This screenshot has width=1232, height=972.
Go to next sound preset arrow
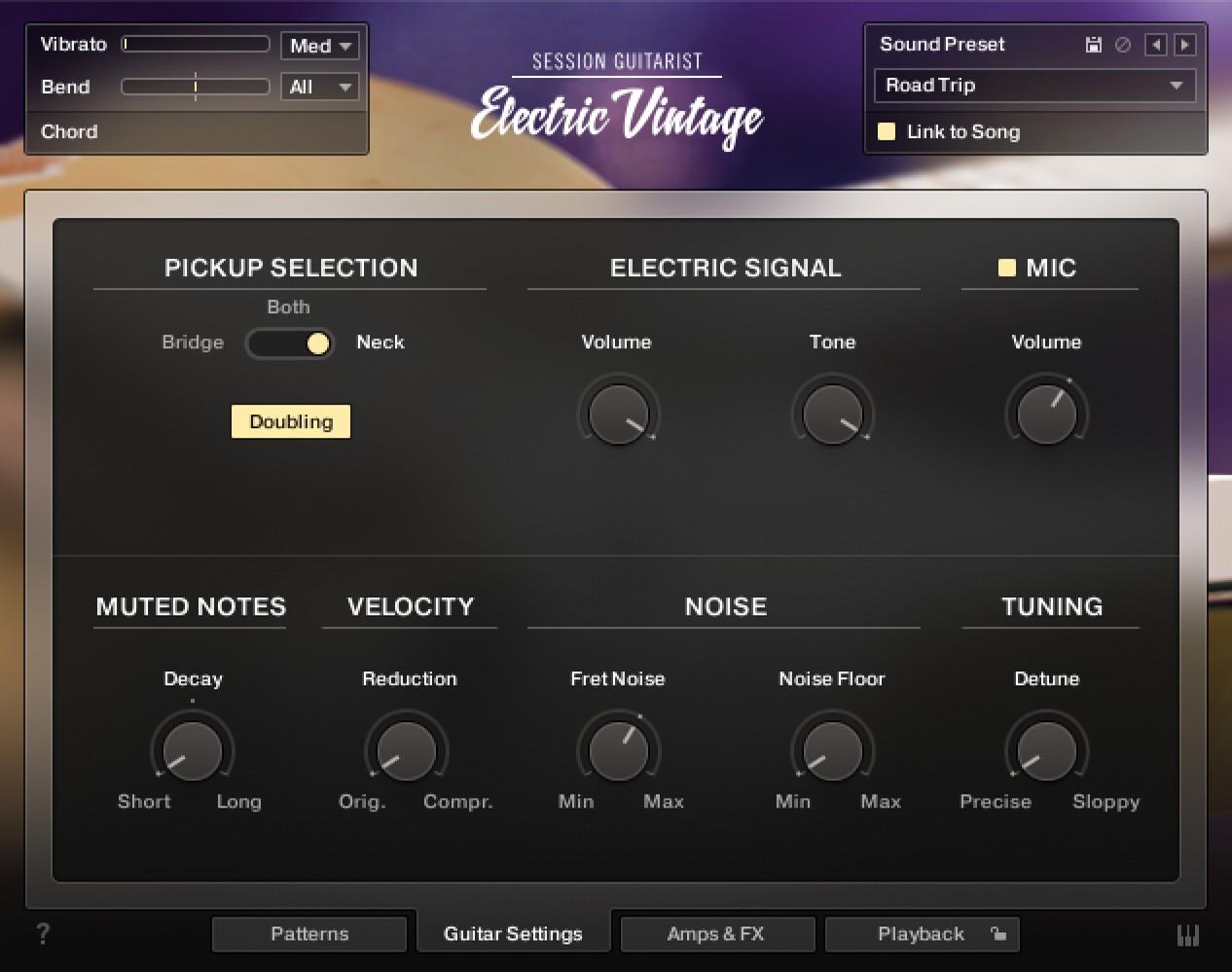pyautogui.click(x=1184, y=45)
